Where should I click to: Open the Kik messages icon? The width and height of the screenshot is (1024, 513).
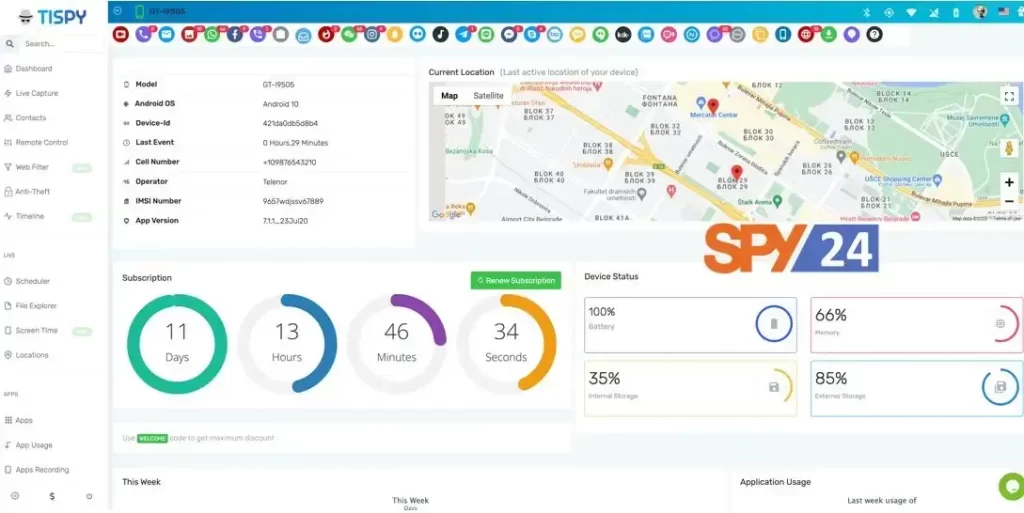623,34
